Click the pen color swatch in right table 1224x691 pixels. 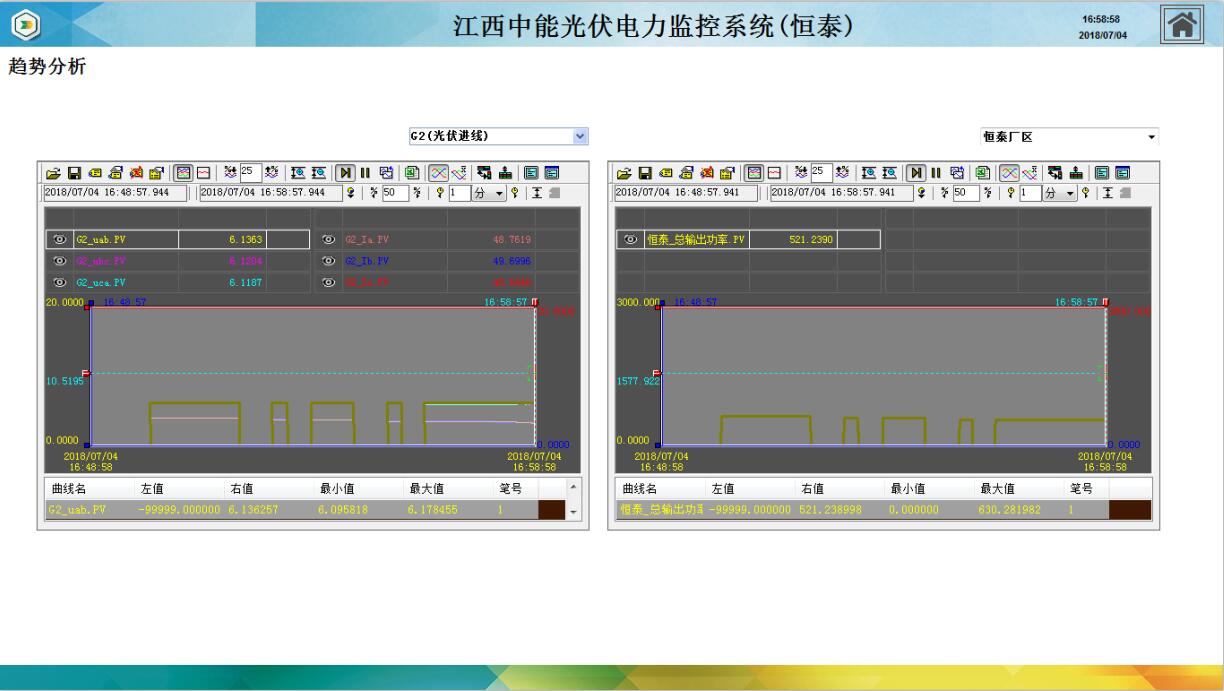click(x=1129, y=510)
